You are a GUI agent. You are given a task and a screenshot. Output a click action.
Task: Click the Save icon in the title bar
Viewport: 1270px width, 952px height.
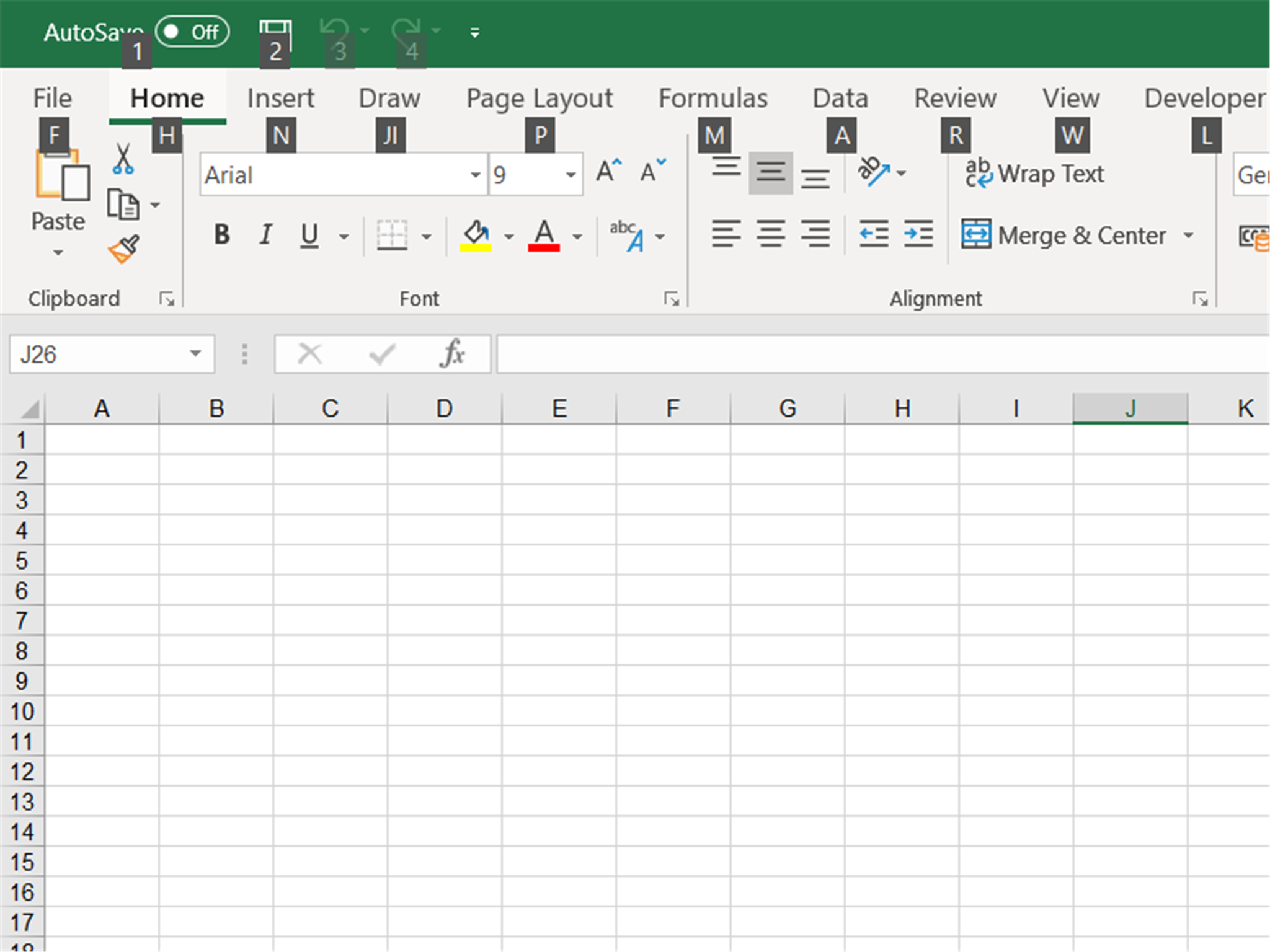click(275, 34)
